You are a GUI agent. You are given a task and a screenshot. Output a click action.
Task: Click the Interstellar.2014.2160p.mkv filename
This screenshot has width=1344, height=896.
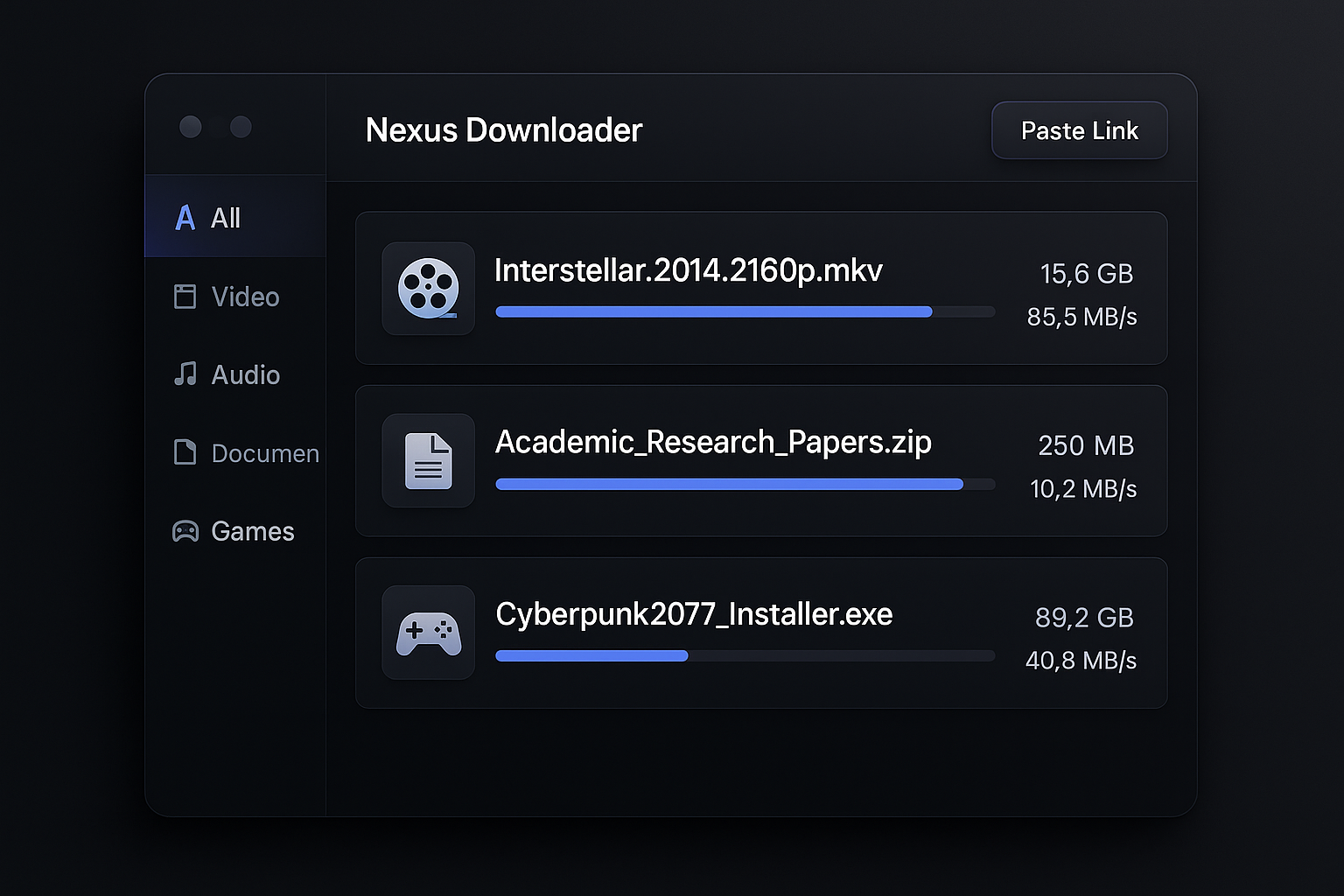[689, 271]
